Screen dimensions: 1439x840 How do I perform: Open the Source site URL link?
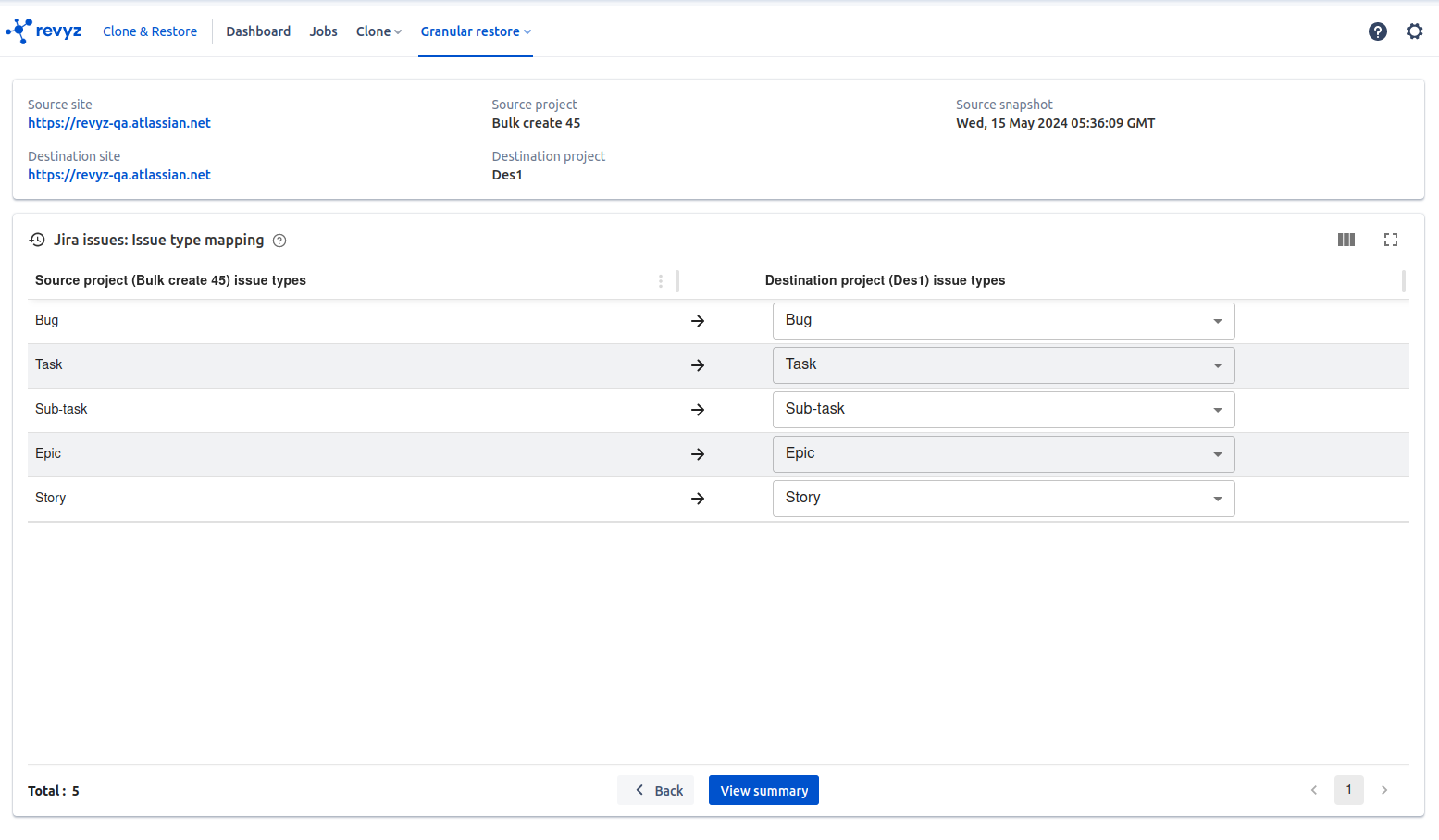(119, 123)
